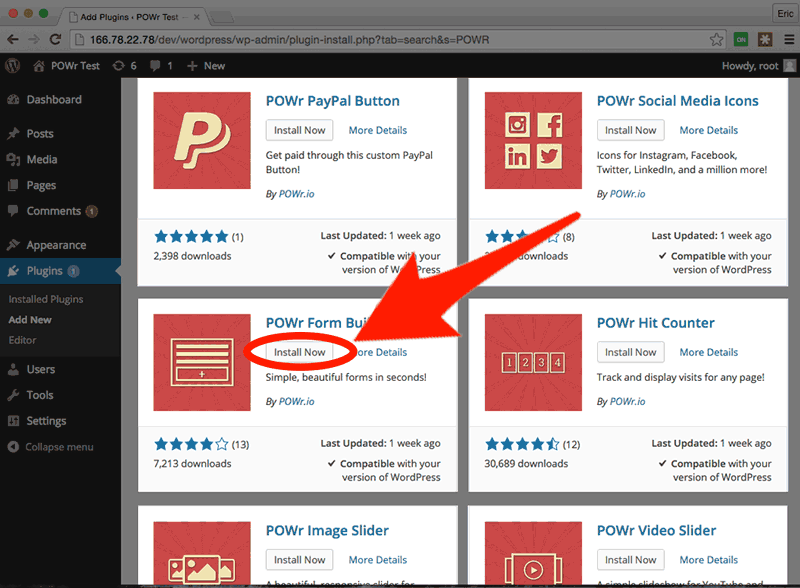Open the plugin Editor submenu item
The image size is (800, 588).
click(x=22, y=340)
